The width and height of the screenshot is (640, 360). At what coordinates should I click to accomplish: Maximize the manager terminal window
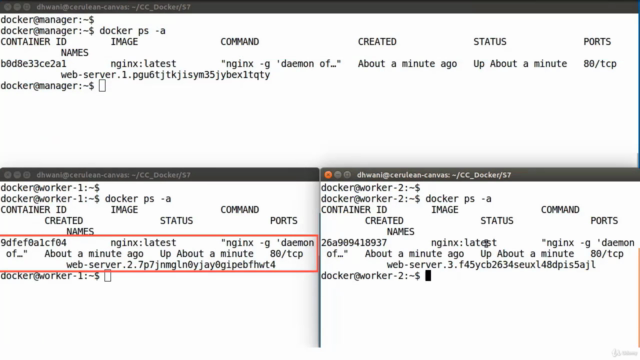point(27,7)
